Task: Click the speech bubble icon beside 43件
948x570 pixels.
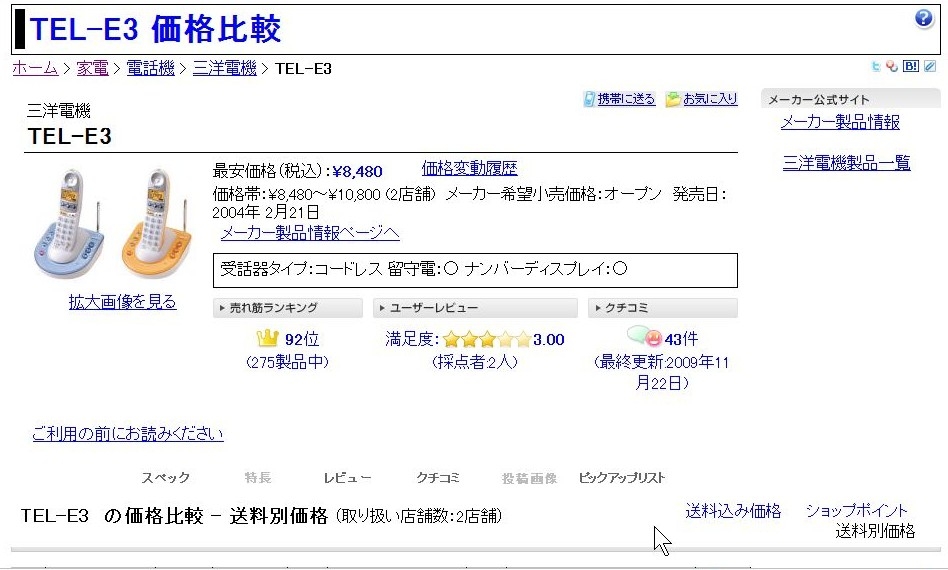Action: (x=644, y=336)
